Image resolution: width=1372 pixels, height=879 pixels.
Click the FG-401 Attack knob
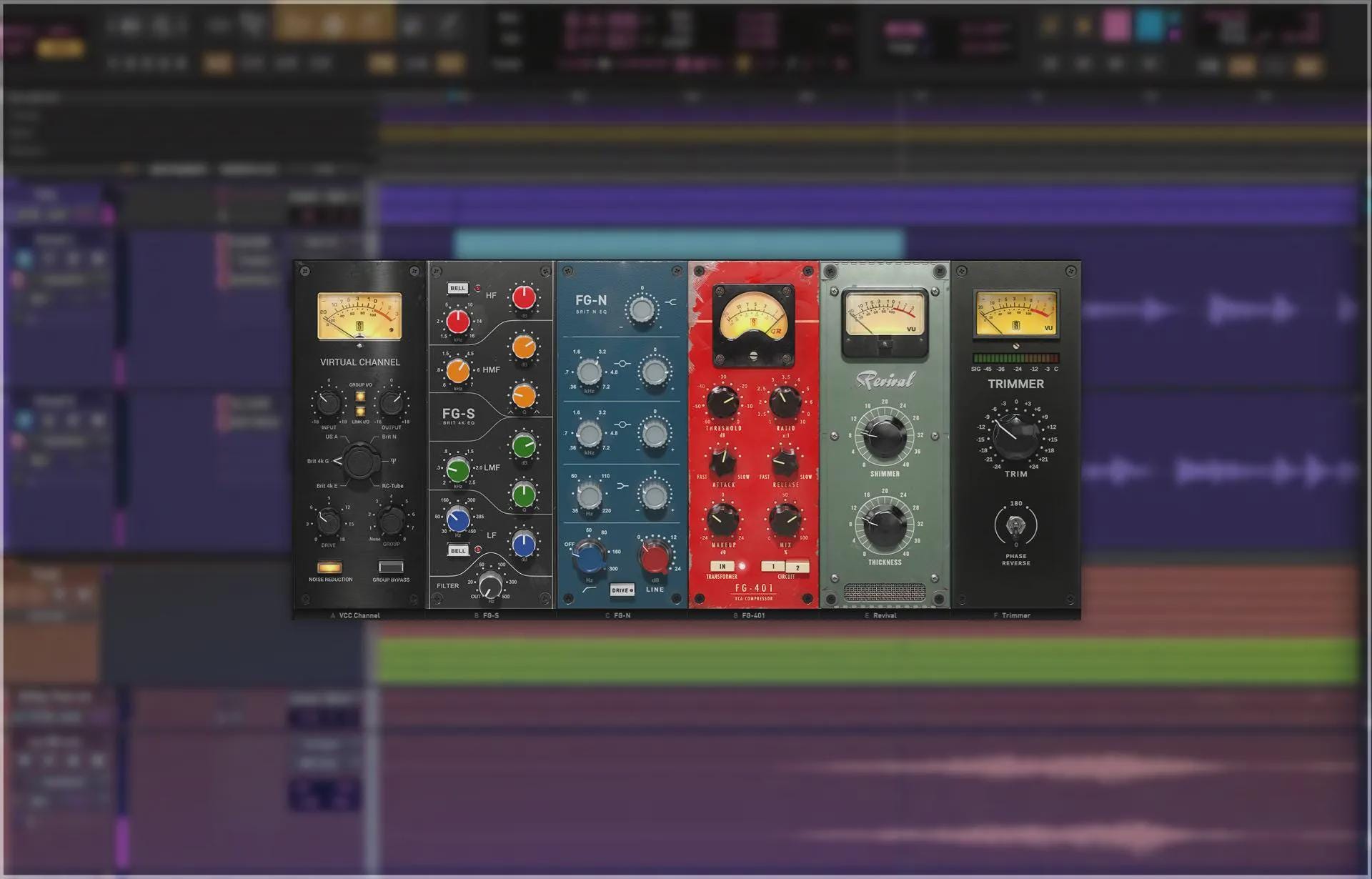(722, 461)
